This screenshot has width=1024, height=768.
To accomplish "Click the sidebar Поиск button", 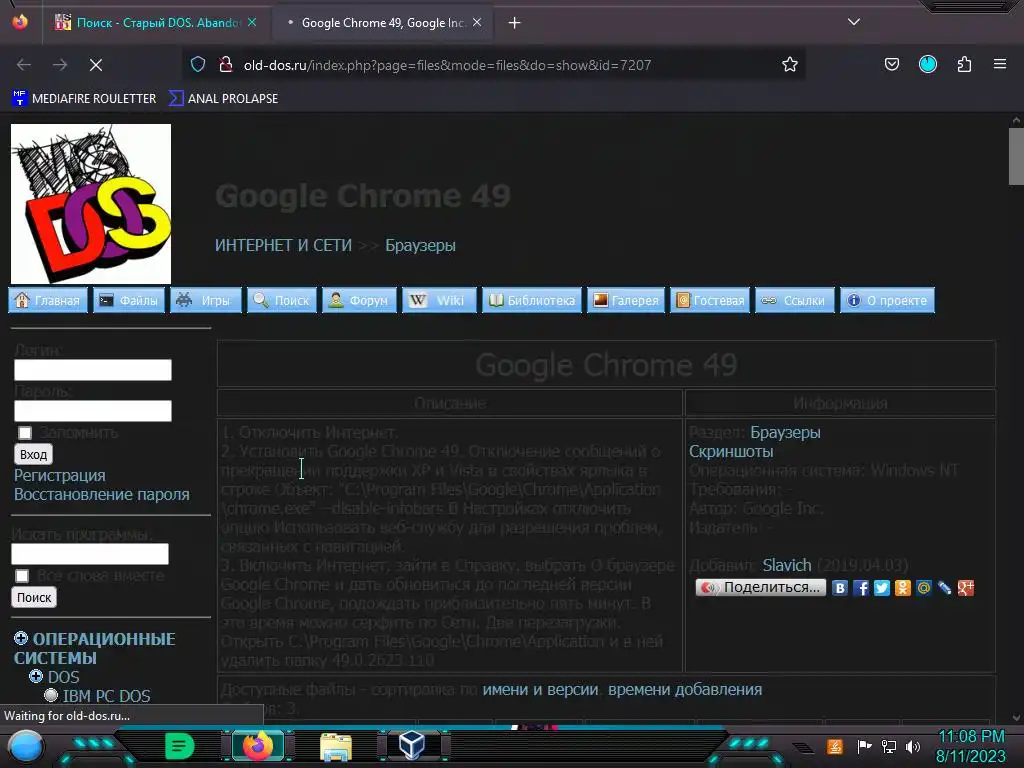I will (x=34, y=597).
